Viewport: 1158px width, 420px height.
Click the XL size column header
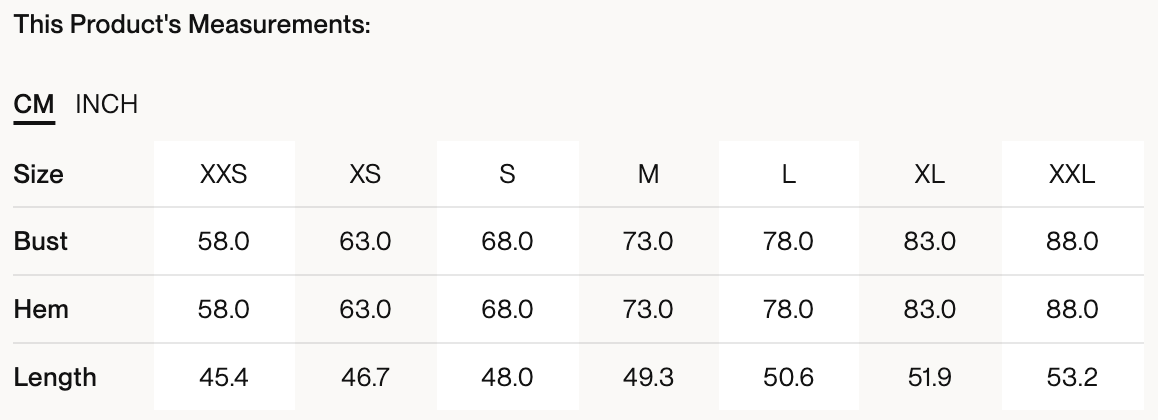coord(930,174)
